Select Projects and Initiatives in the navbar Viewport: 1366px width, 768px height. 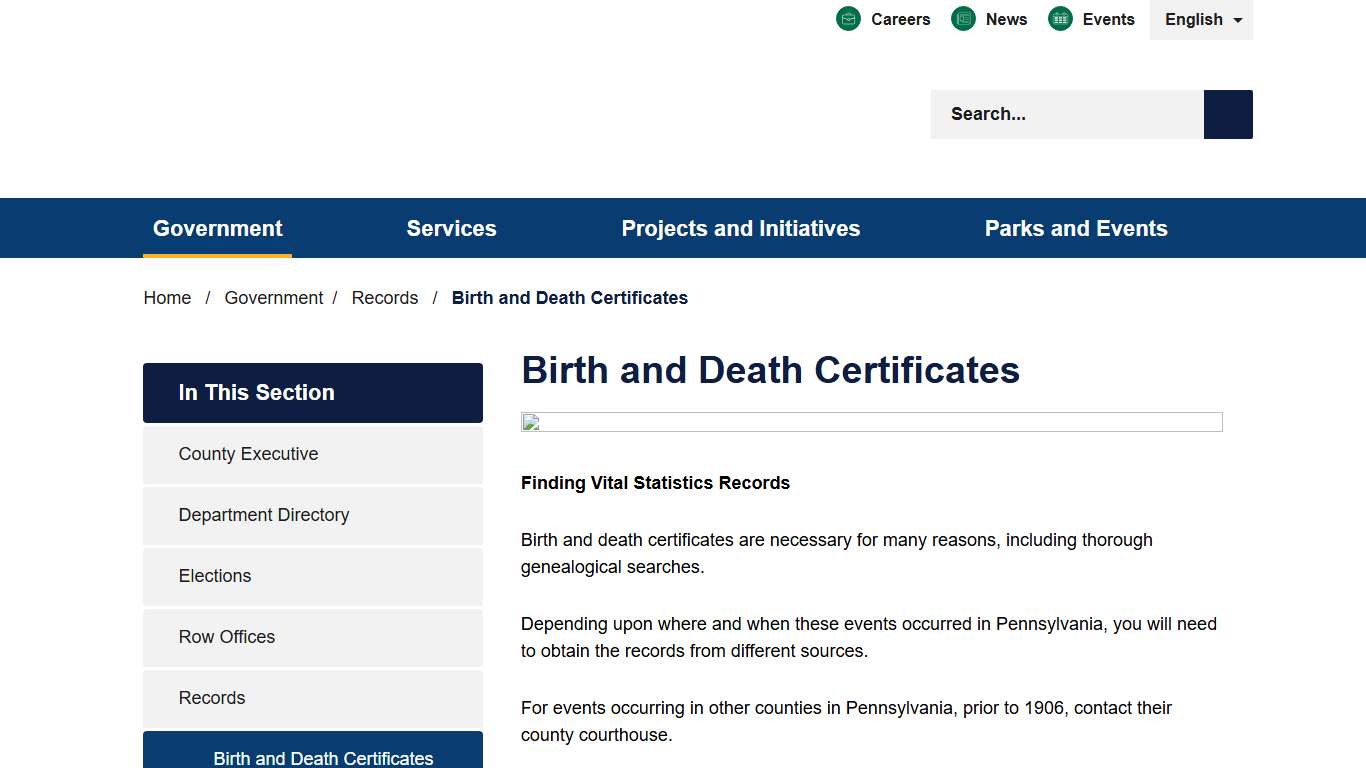tap(741, 228)
